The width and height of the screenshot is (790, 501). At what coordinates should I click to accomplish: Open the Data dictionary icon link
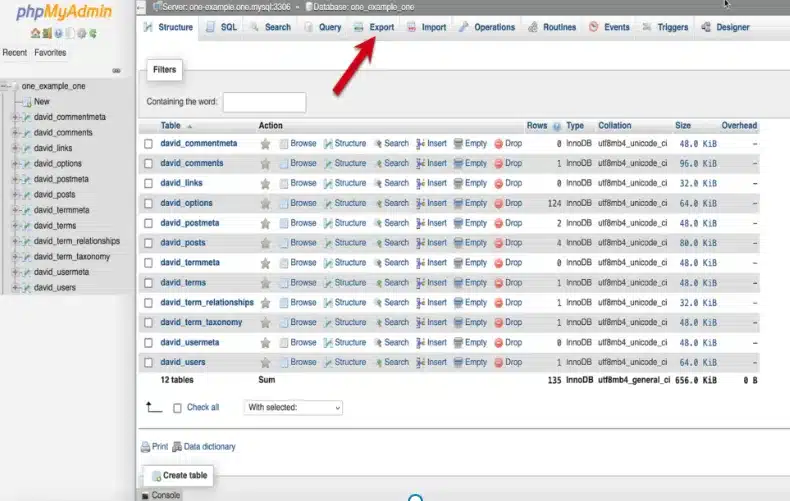pos(177,447)
